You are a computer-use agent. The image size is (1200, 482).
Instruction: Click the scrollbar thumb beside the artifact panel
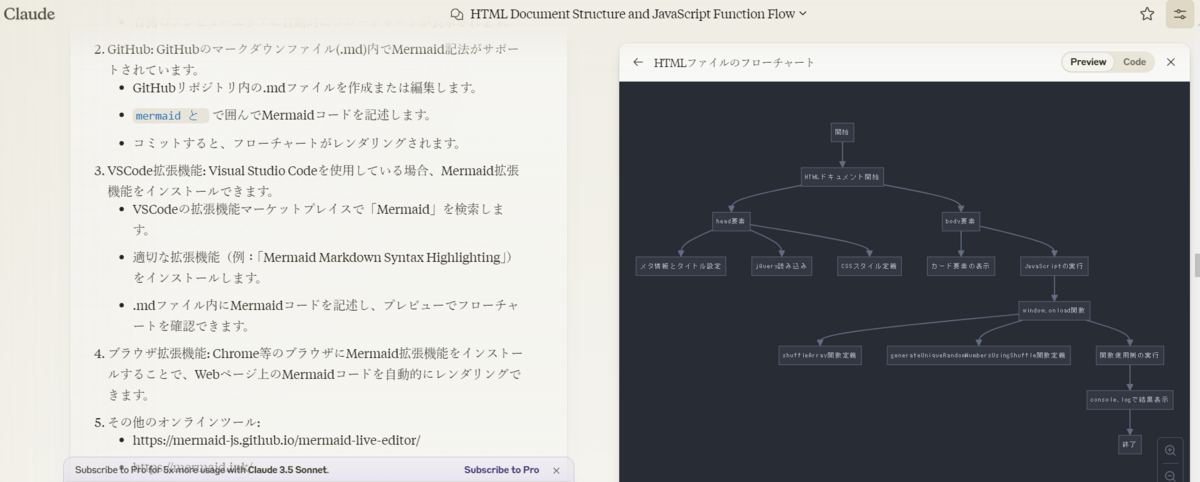(1196, 266)
